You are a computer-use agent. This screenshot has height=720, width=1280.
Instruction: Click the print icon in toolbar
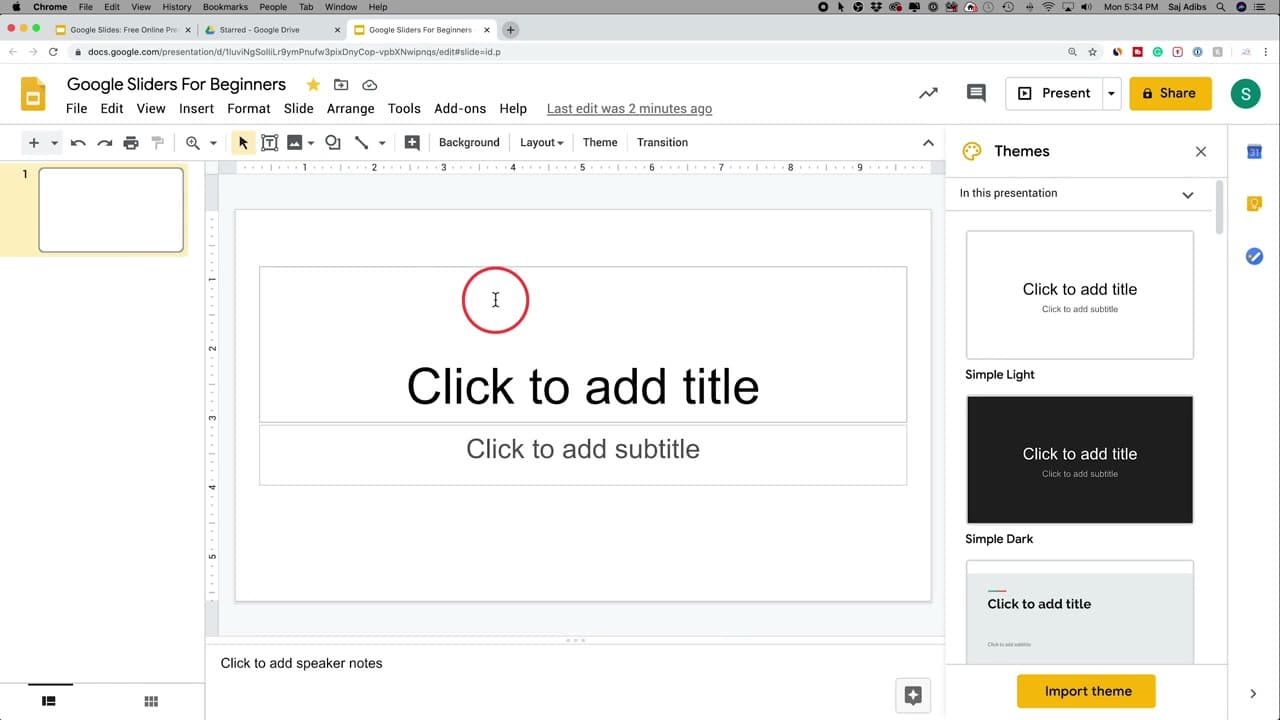coord(131,143)
